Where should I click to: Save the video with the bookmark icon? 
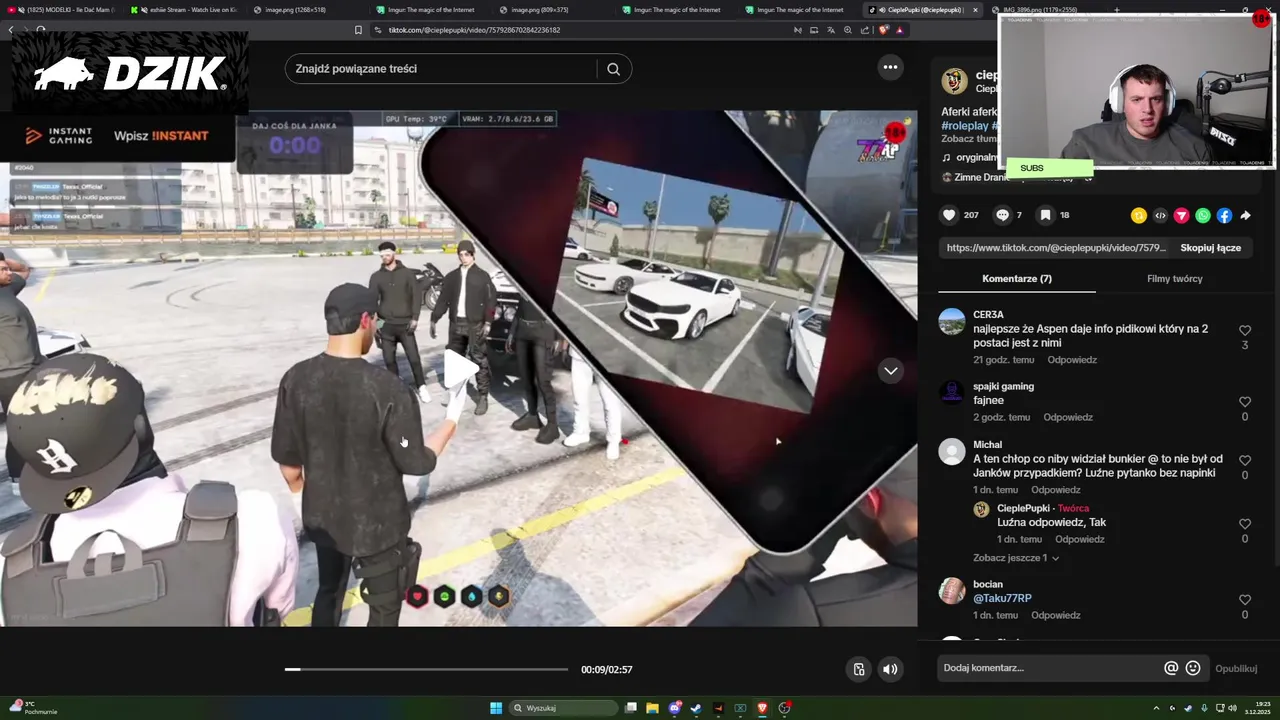tap(1045, 215)
